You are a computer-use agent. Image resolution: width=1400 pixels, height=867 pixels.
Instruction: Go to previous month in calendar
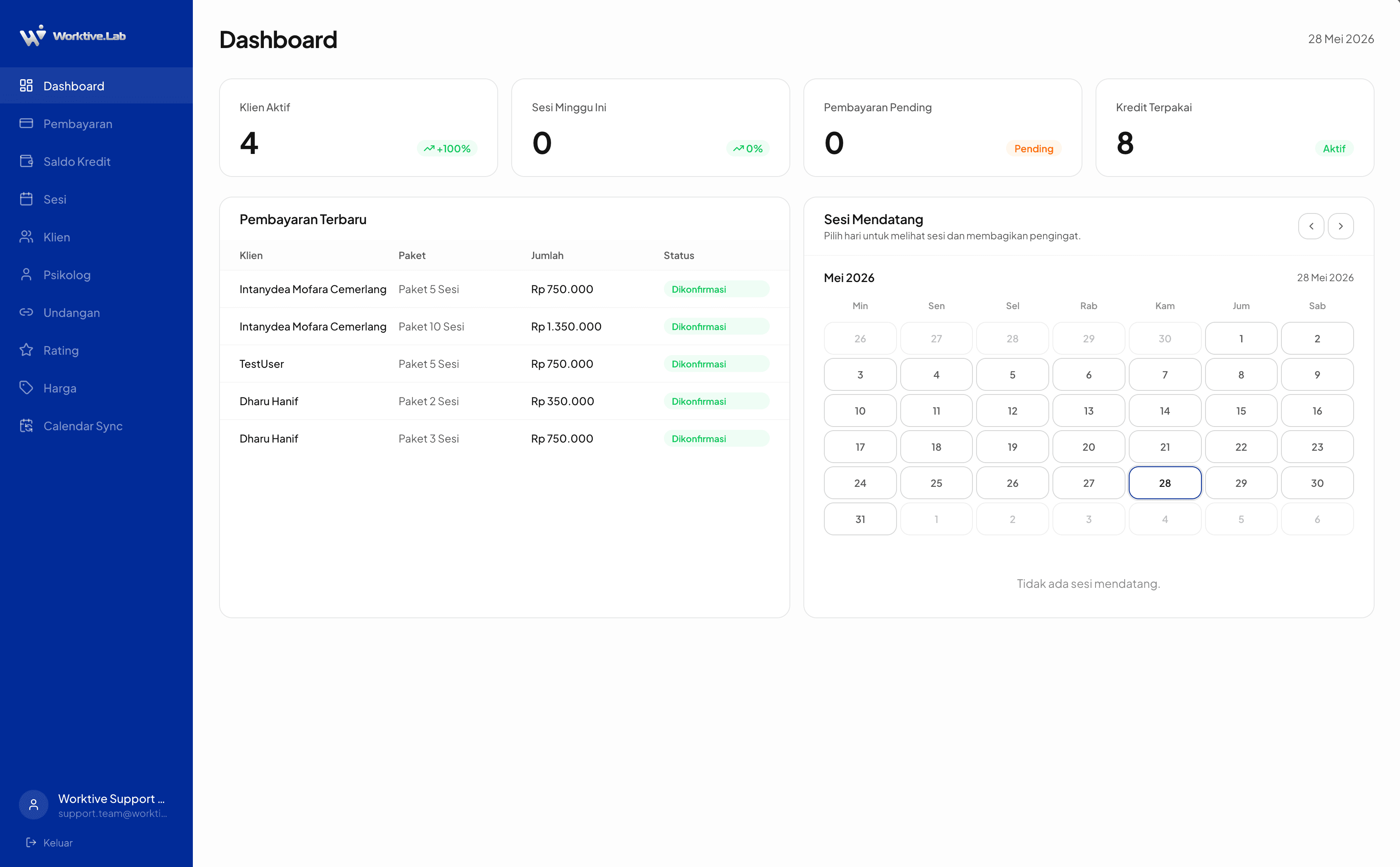point(1311,226)
